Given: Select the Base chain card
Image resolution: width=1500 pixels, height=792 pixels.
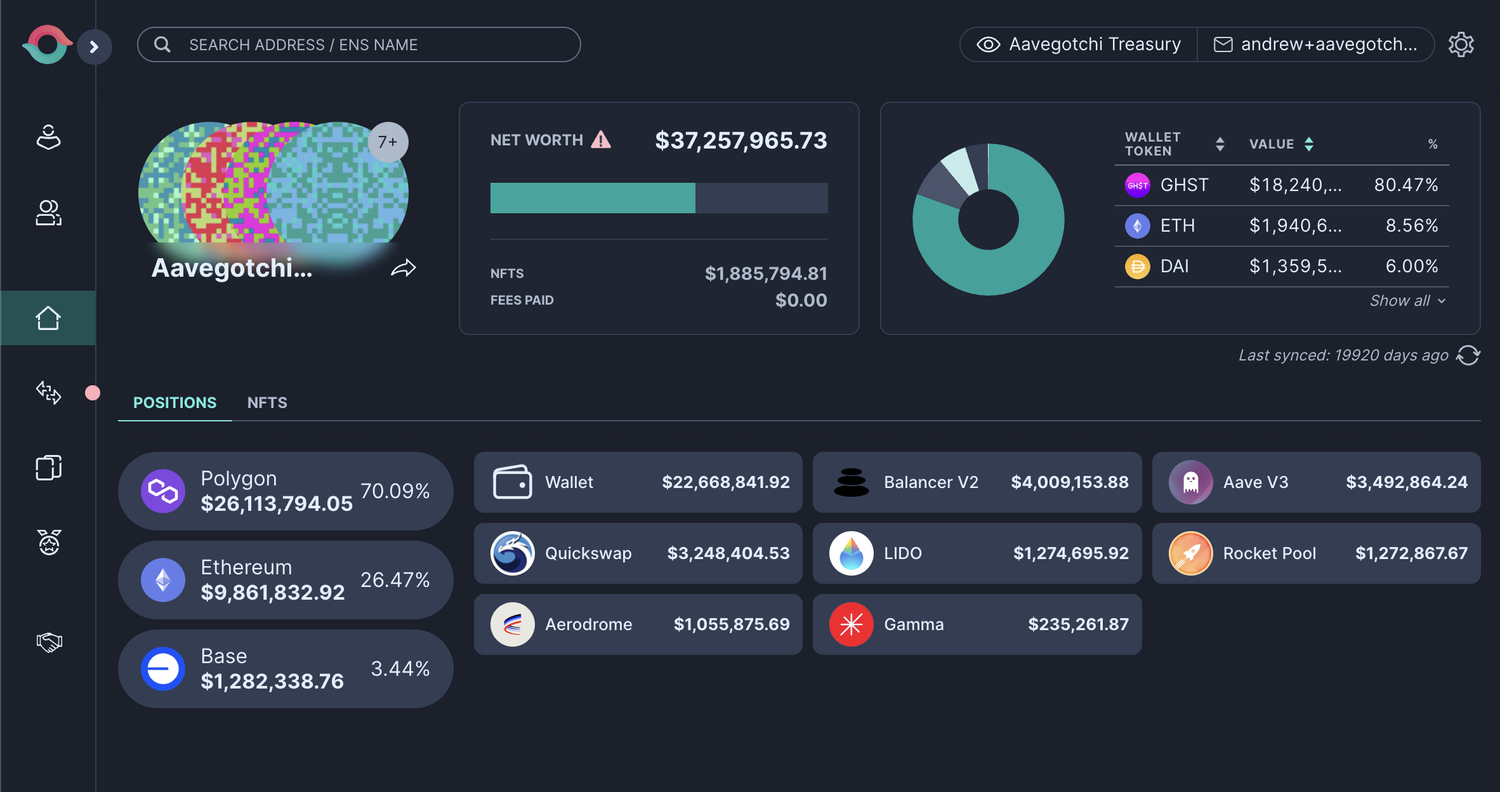Looking at the screenshot, I should click(286, 669).
